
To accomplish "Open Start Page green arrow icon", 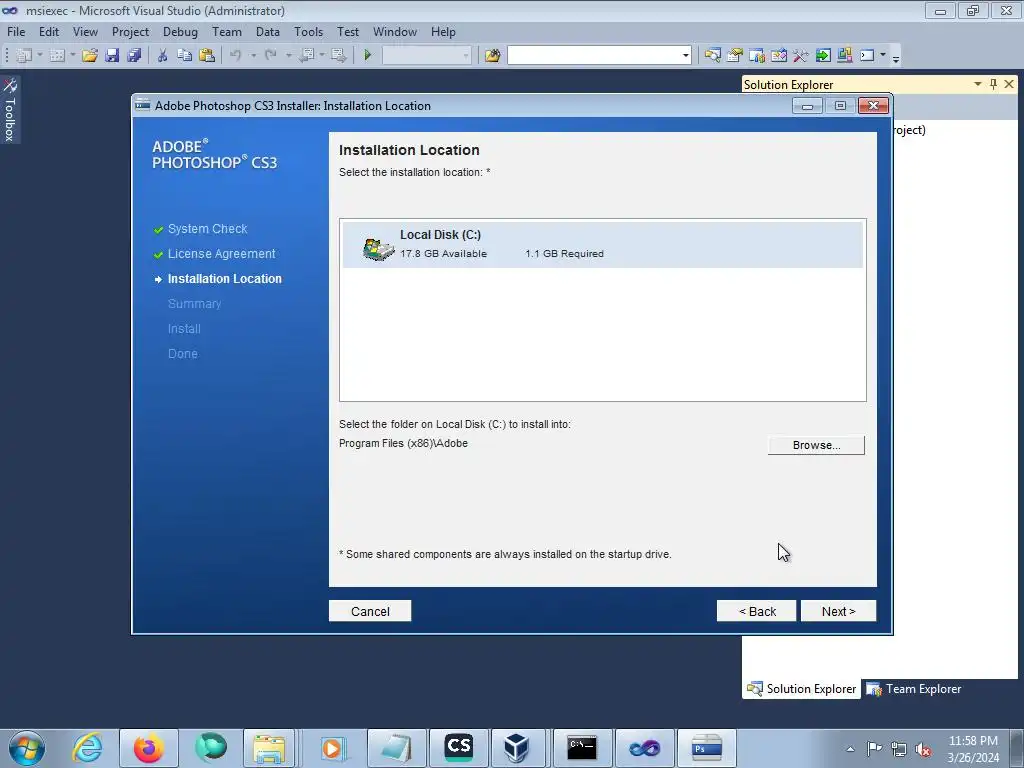I will click(823, 56).
